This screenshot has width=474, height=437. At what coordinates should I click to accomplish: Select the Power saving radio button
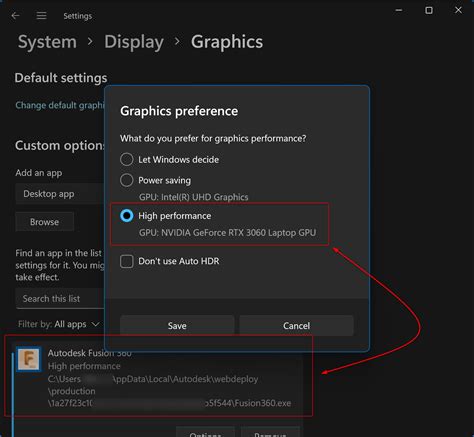[x=127, y=180]
